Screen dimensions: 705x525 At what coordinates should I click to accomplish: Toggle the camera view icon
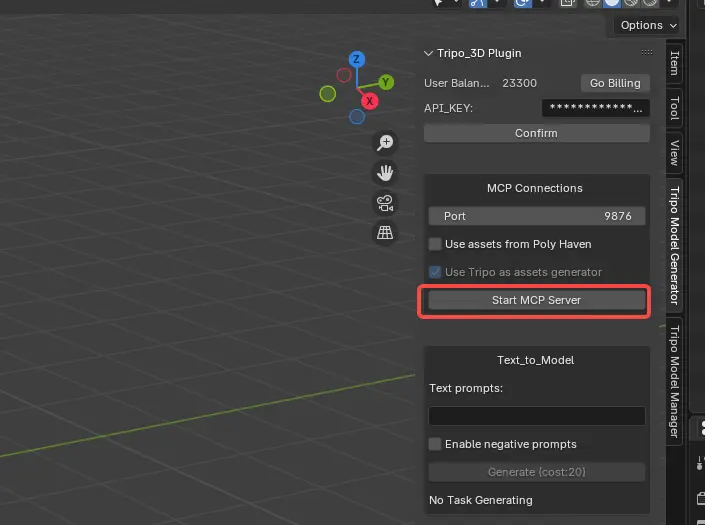385,203
